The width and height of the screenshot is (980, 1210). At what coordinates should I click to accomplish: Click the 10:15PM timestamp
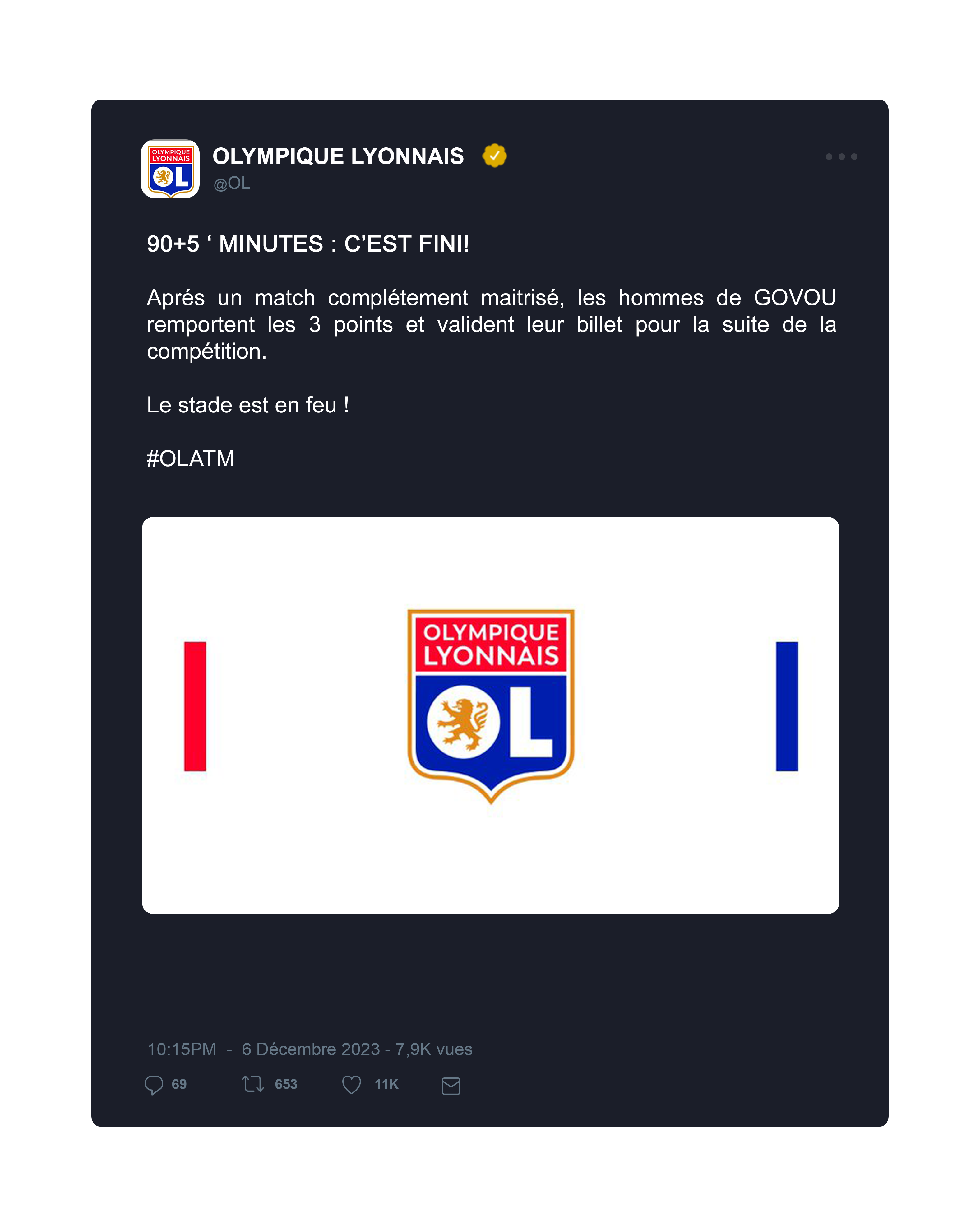click(x=182, y=1049)
